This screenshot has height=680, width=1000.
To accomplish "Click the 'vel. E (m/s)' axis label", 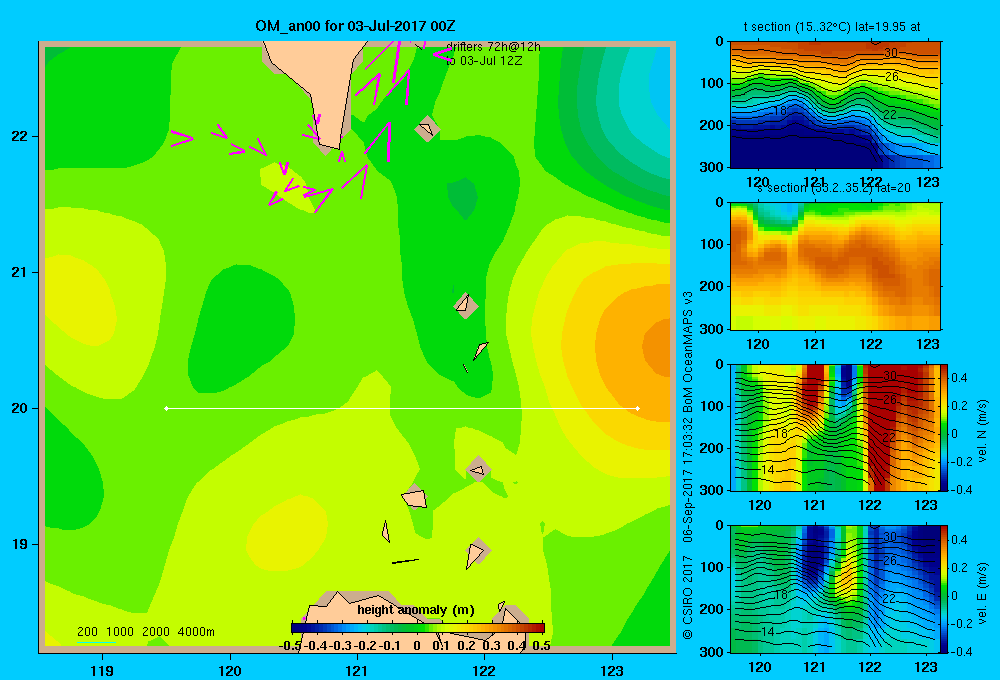I will point(983,592).
